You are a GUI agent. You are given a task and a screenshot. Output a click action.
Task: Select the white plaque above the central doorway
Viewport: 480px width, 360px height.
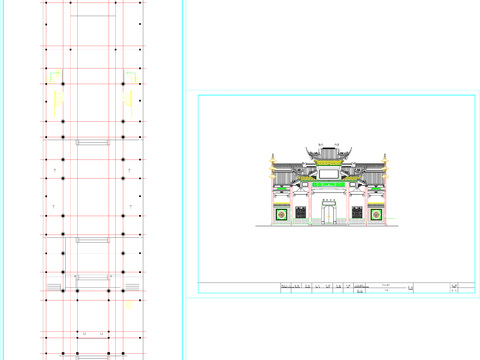[x=329, y=174]
